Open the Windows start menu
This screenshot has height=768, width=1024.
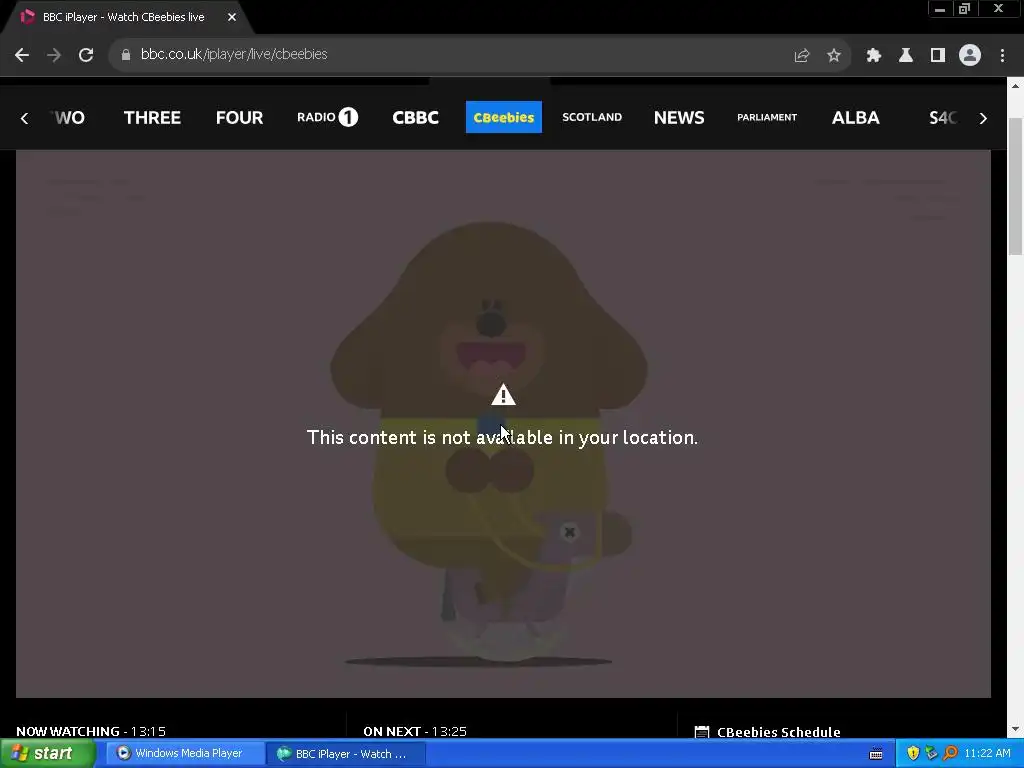pos(48,753)
